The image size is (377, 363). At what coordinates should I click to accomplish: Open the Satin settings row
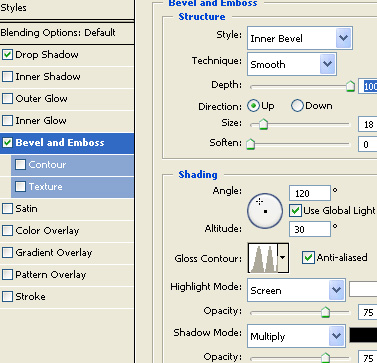(x=67, y=209)
